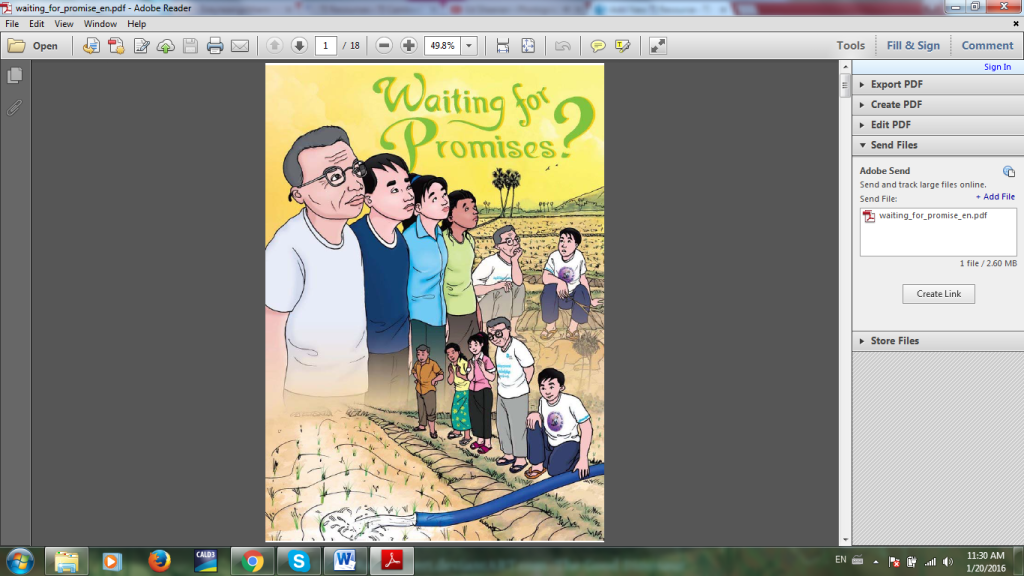Open the page thumbnails panel
The image size is (1024, 576).
point(15,76)
